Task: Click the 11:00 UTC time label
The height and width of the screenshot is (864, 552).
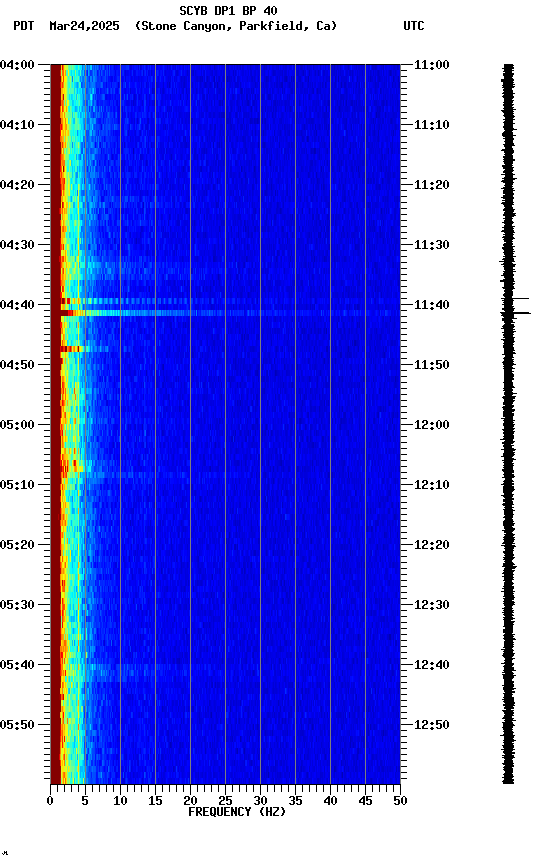Action: click(x=432, y=65)
